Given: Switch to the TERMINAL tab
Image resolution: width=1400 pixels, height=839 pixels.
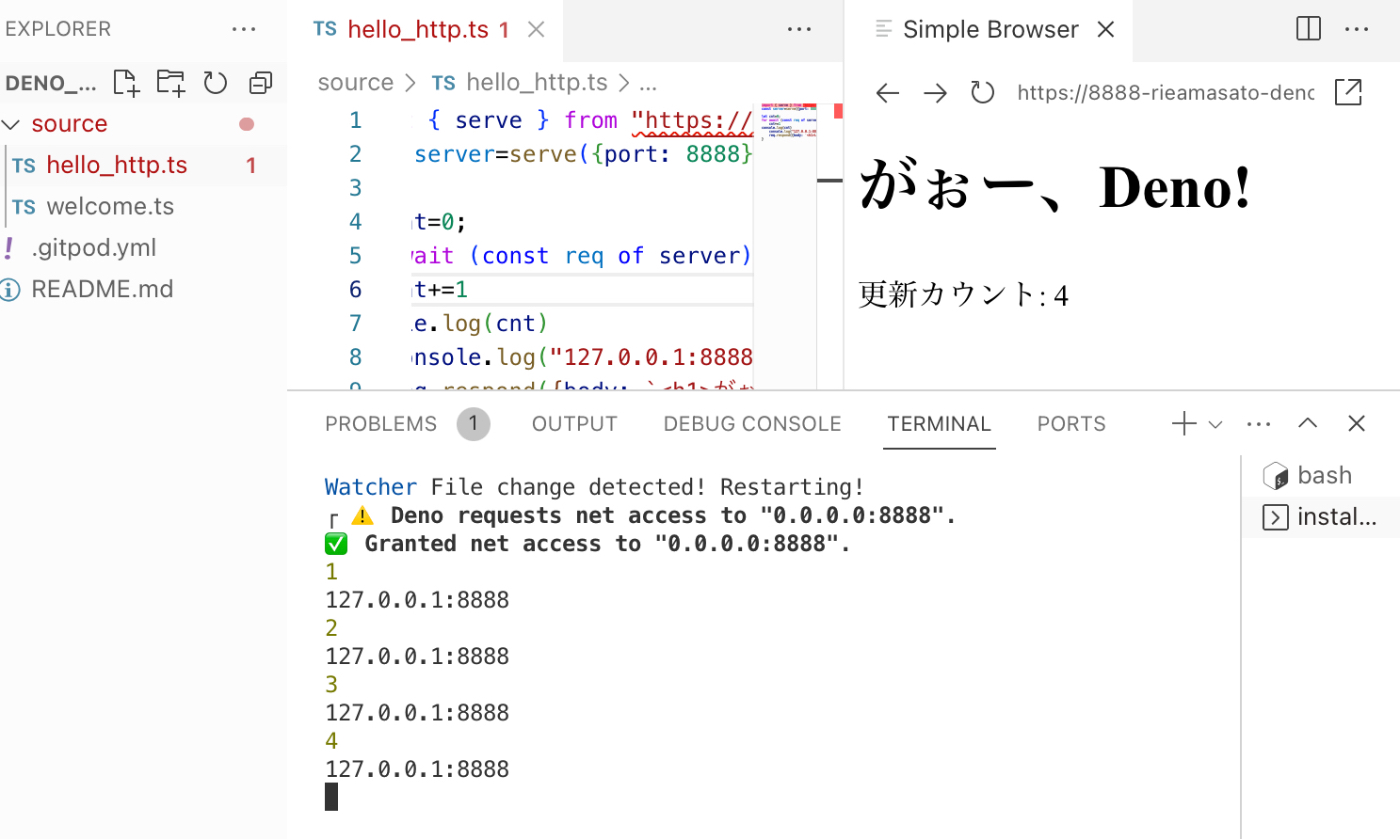Looking at the screenshot, I should coord(939,424).
